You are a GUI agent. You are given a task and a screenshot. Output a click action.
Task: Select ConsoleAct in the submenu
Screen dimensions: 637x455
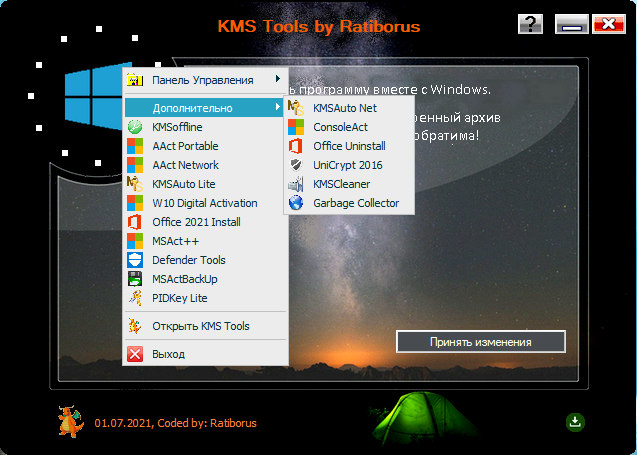pos(340,127)
